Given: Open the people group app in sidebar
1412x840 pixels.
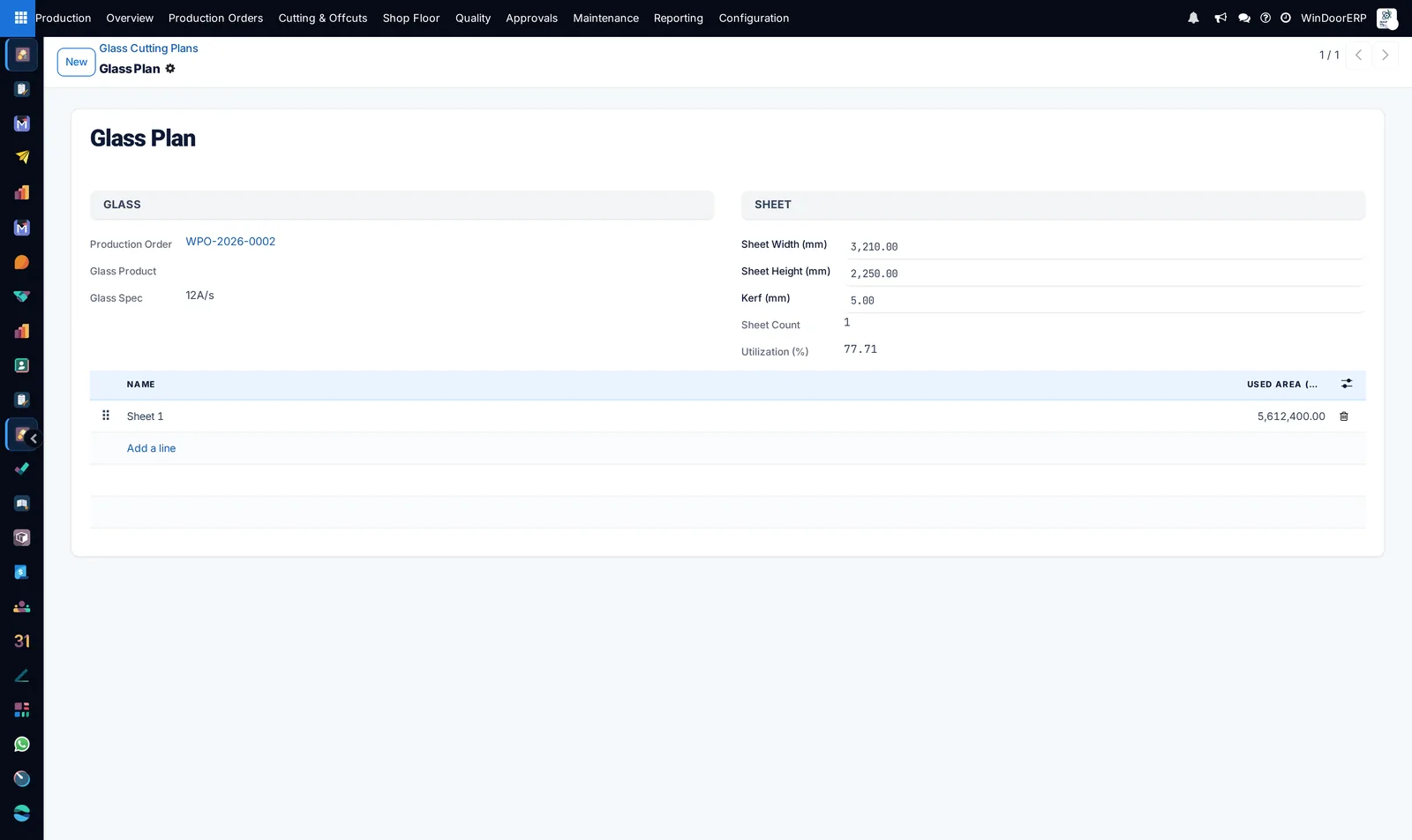Looking at the screenshot, I should [x=22, y=607].
